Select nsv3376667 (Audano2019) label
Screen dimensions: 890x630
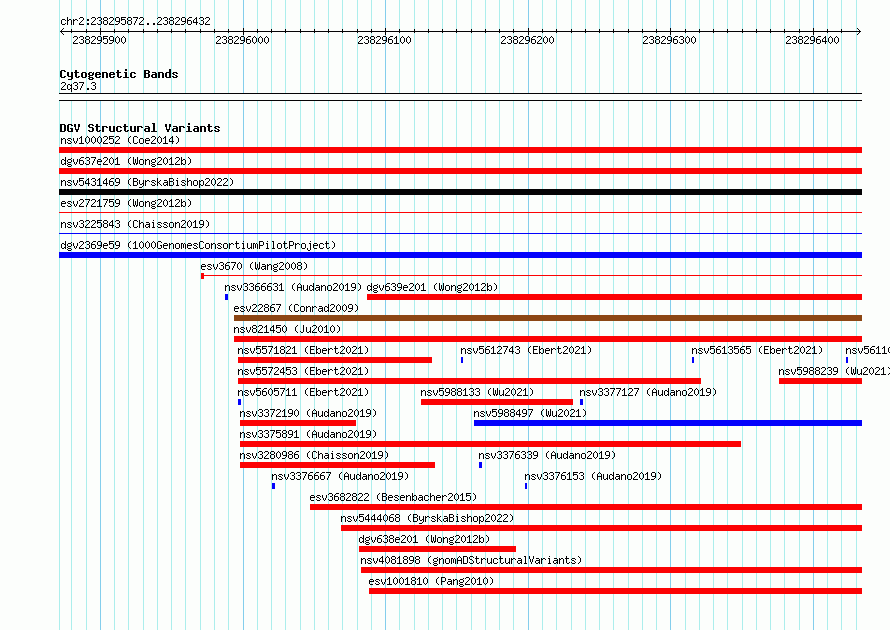pyautogui.click(x=340, y=476)
